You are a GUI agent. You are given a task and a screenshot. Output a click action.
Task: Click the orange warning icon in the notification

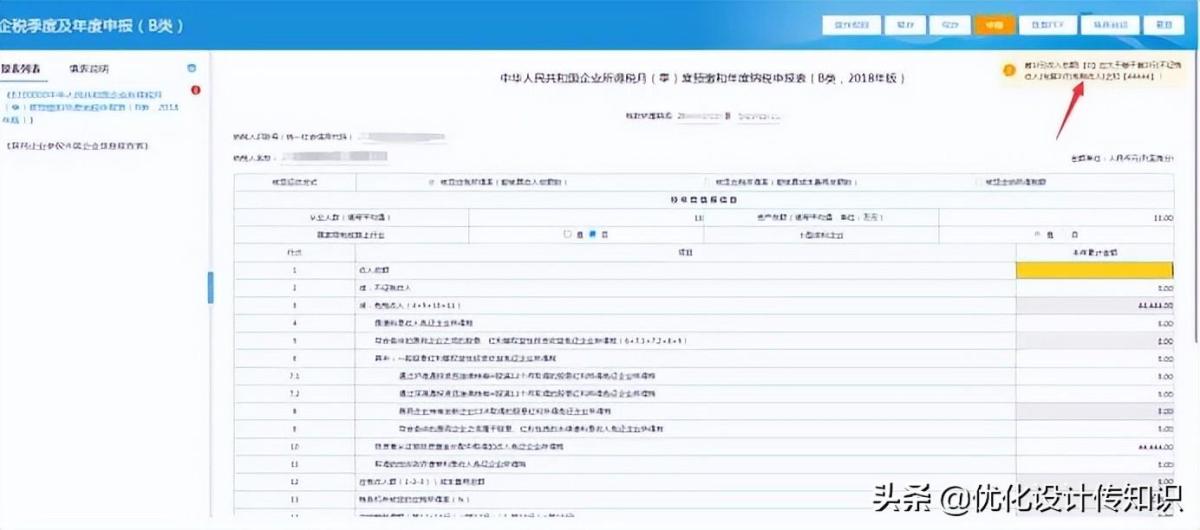pos(1009,71)
